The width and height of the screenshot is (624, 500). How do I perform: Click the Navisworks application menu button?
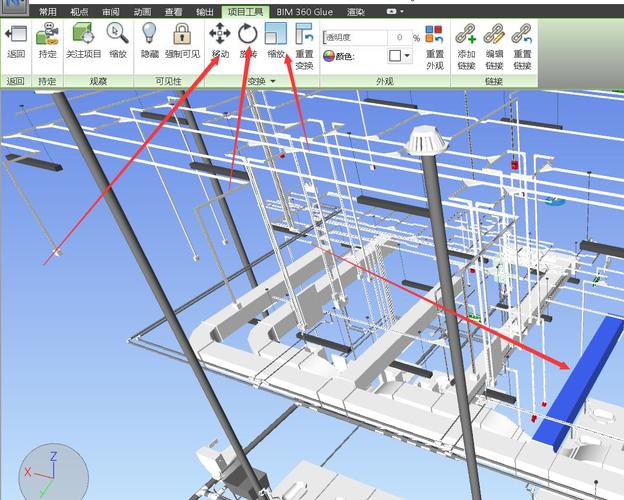tap(14, 7)
